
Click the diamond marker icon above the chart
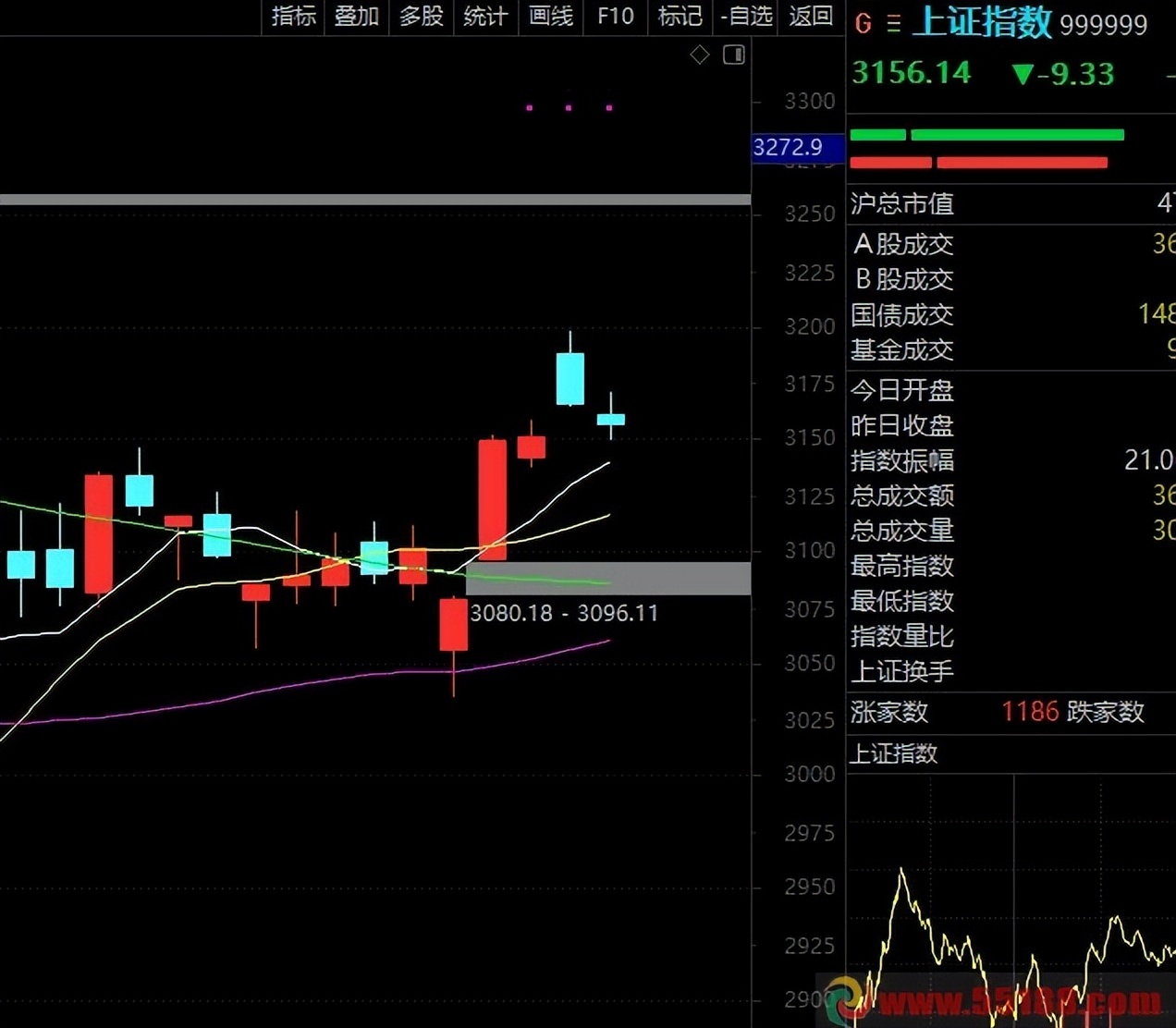tap(700, 55)
